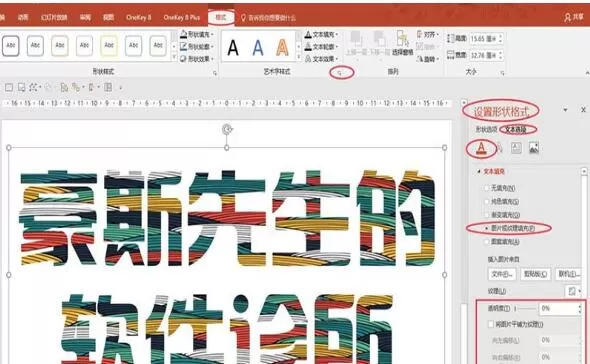Click the Tell Me search box
Image resolution: width=590 pixels, height=364 pixels.
tap(269, 18)
